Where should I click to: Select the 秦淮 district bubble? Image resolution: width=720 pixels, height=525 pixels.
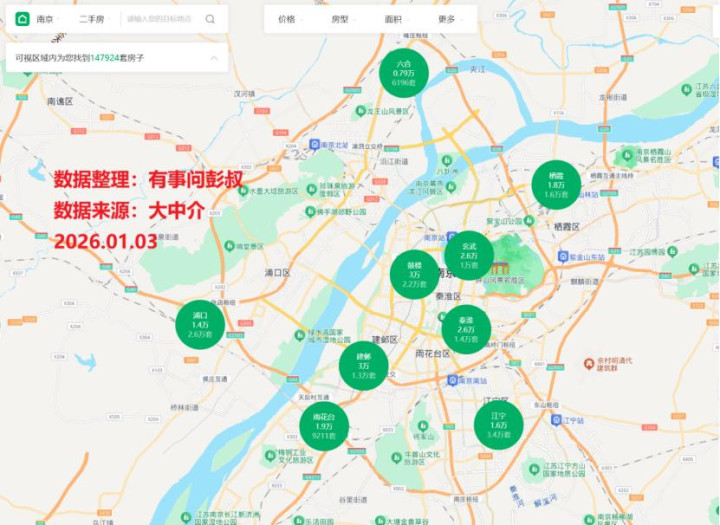click(466, 329)
